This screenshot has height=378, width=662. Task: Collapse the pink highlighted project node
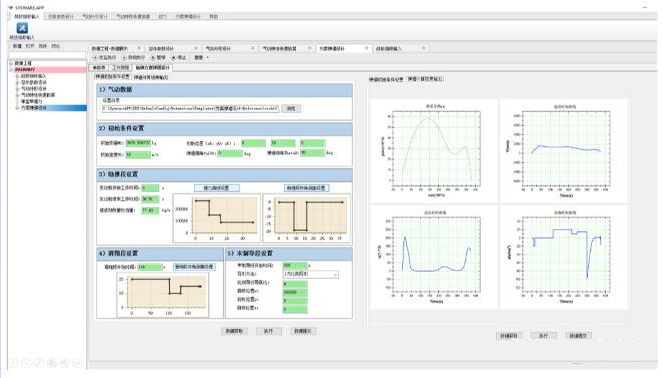pyautogui.click(x=11, y=70)
